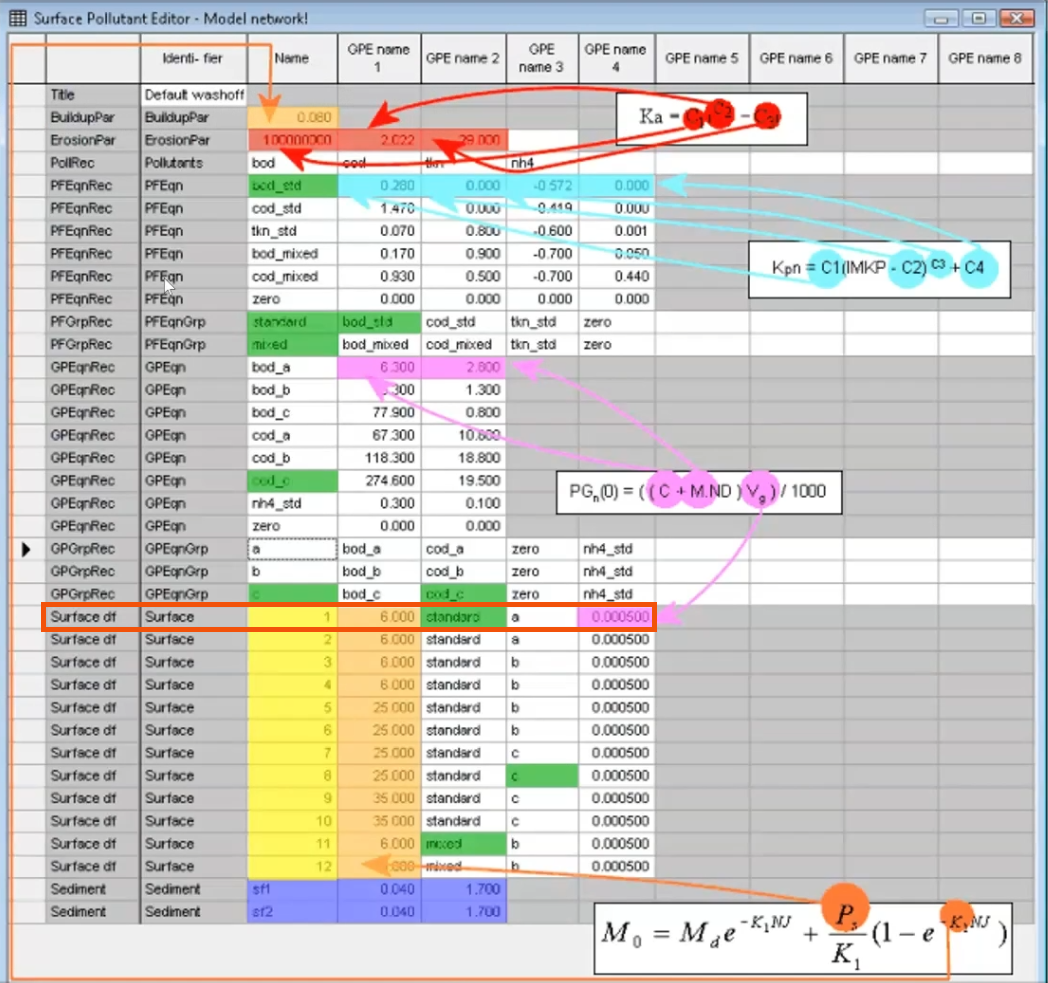Select the green cod_c GPEqn name cell

click(292, 481)
